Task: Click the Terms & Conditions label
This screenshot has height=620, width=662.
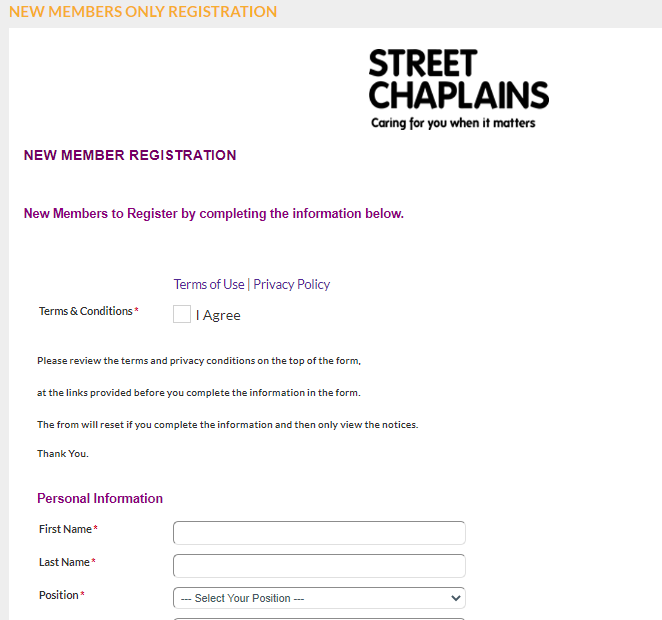Action: tap(89, 311)
